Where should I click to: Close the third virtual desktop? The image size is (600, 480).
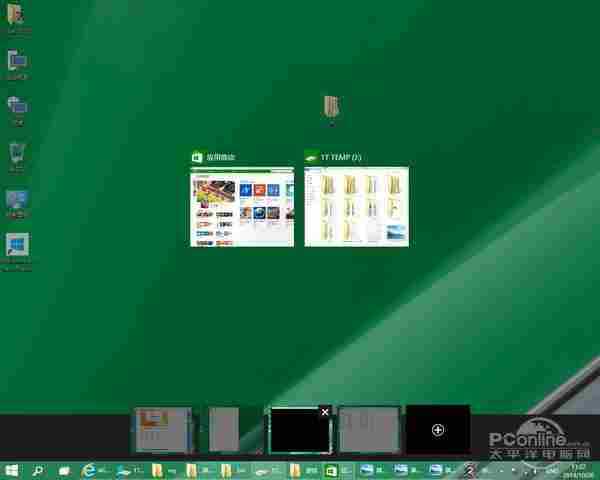[x=324, y=411]
